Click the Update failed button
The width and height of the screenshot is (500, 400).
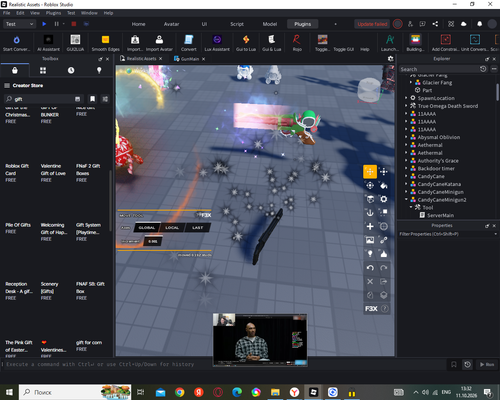tap(372, 24)
